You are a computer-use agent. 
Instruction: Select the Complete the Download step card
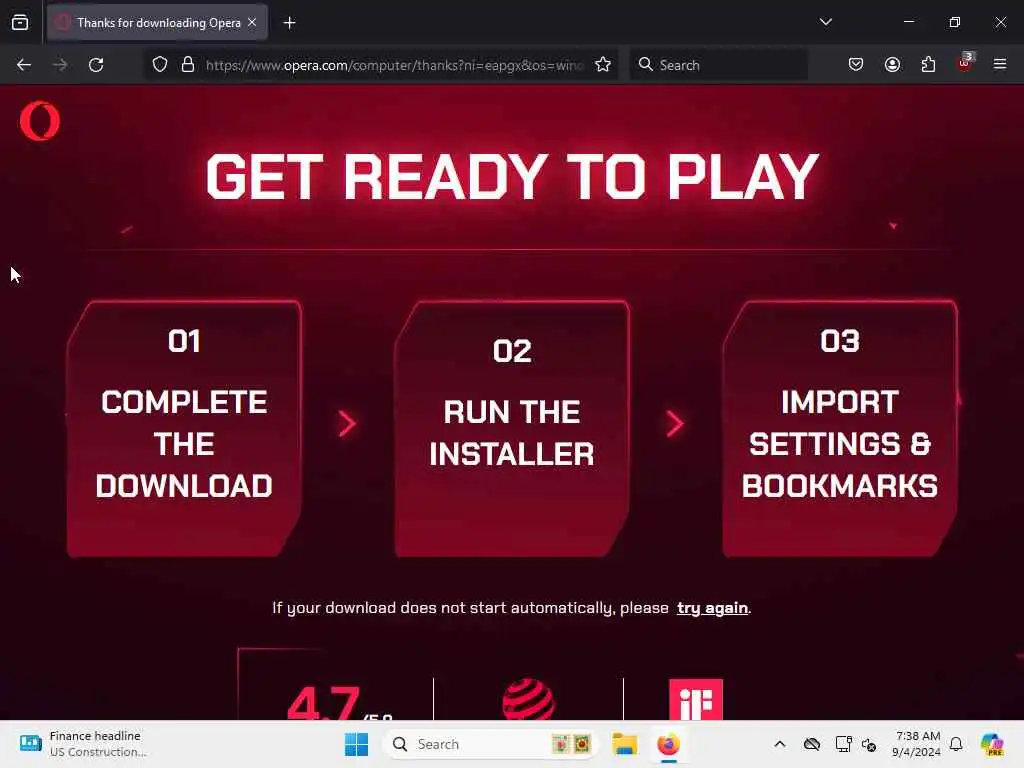click(184, 429)
